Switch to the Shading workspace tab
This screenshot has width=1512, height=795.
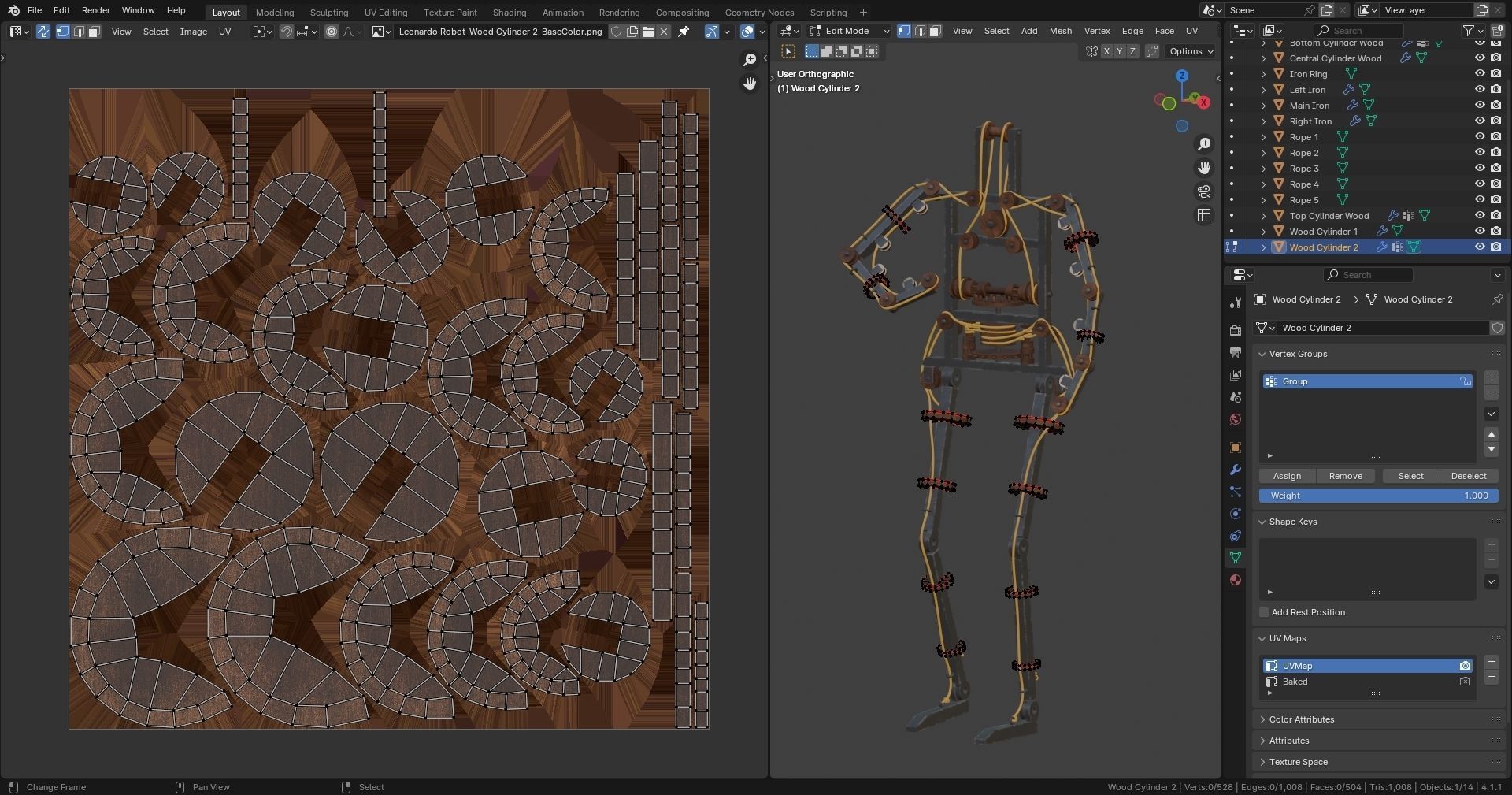(510, 13)
